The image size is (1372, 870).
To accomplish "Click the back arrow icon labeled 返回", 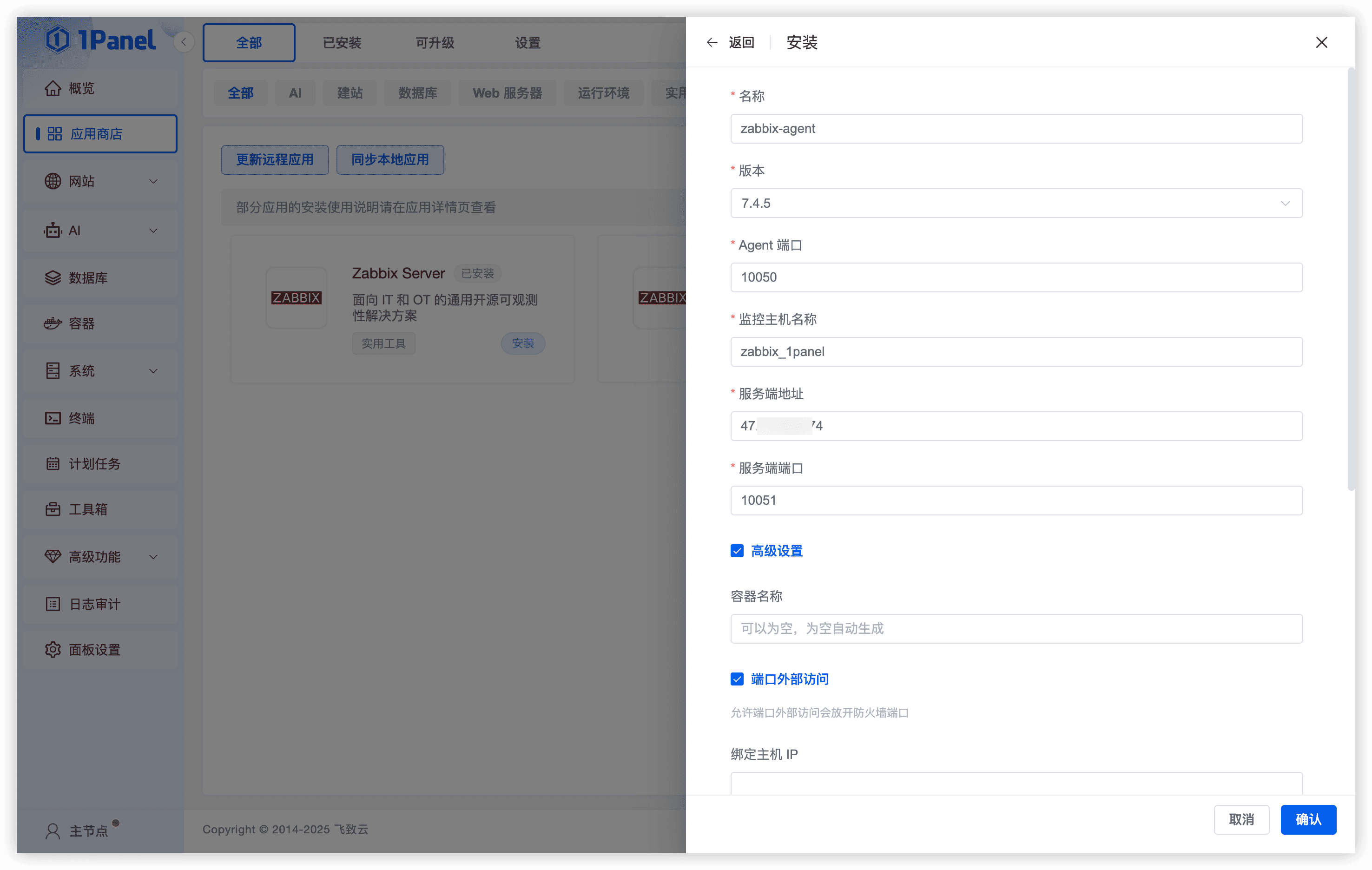I will coord(712,42).
